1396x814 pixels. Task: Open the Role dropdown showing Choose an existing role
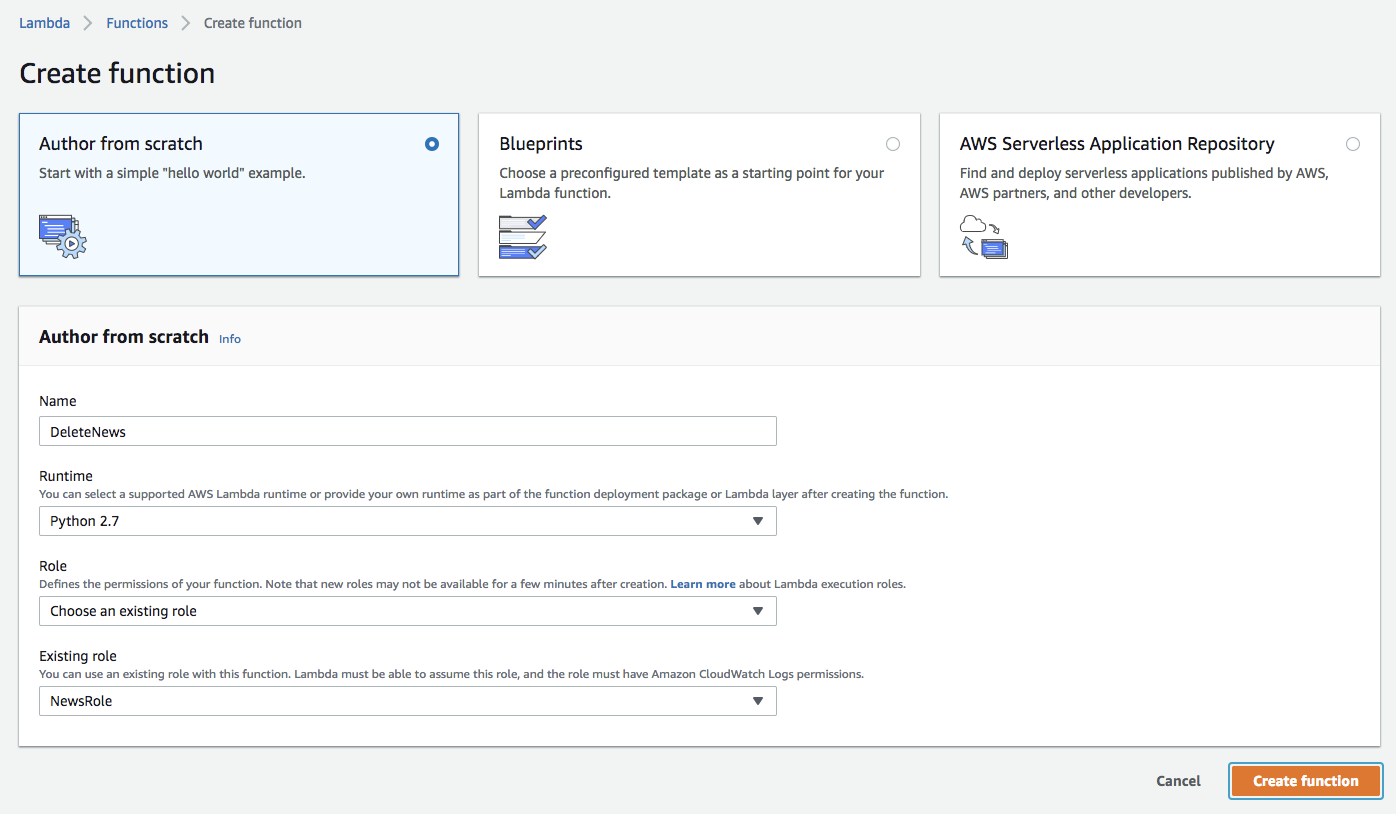coord(408,611)
